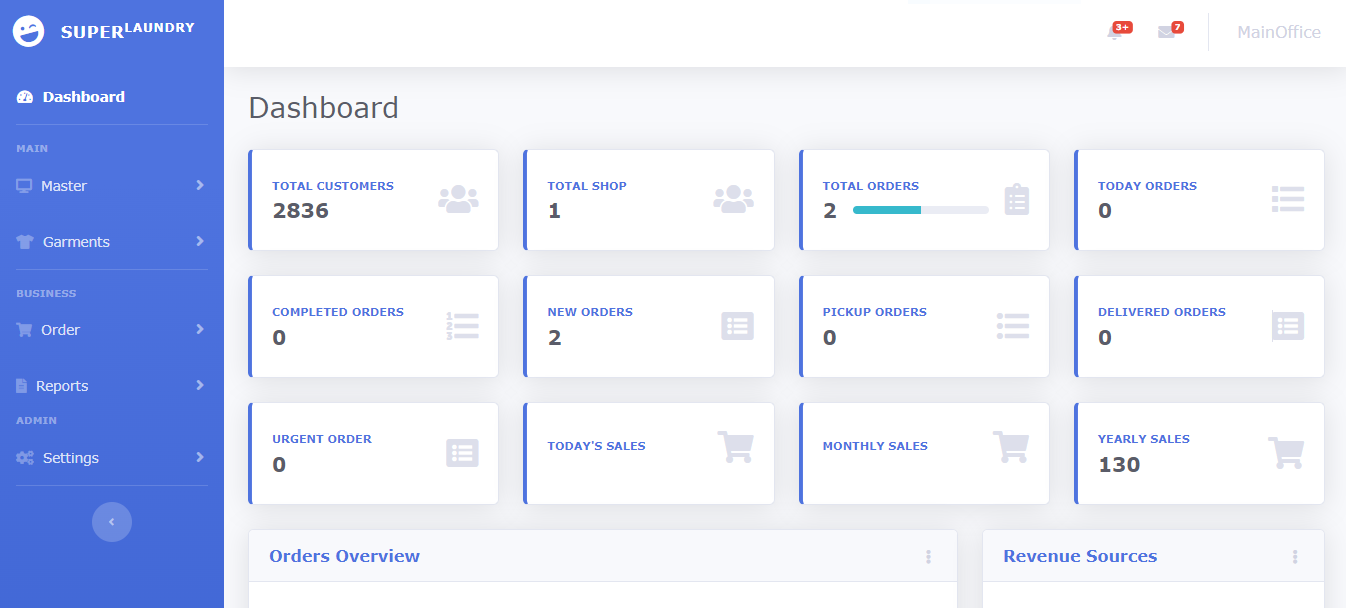Click the URGENT ORDER label
Viewport: 1346px width, 608px height.
(x=322, y=439)
